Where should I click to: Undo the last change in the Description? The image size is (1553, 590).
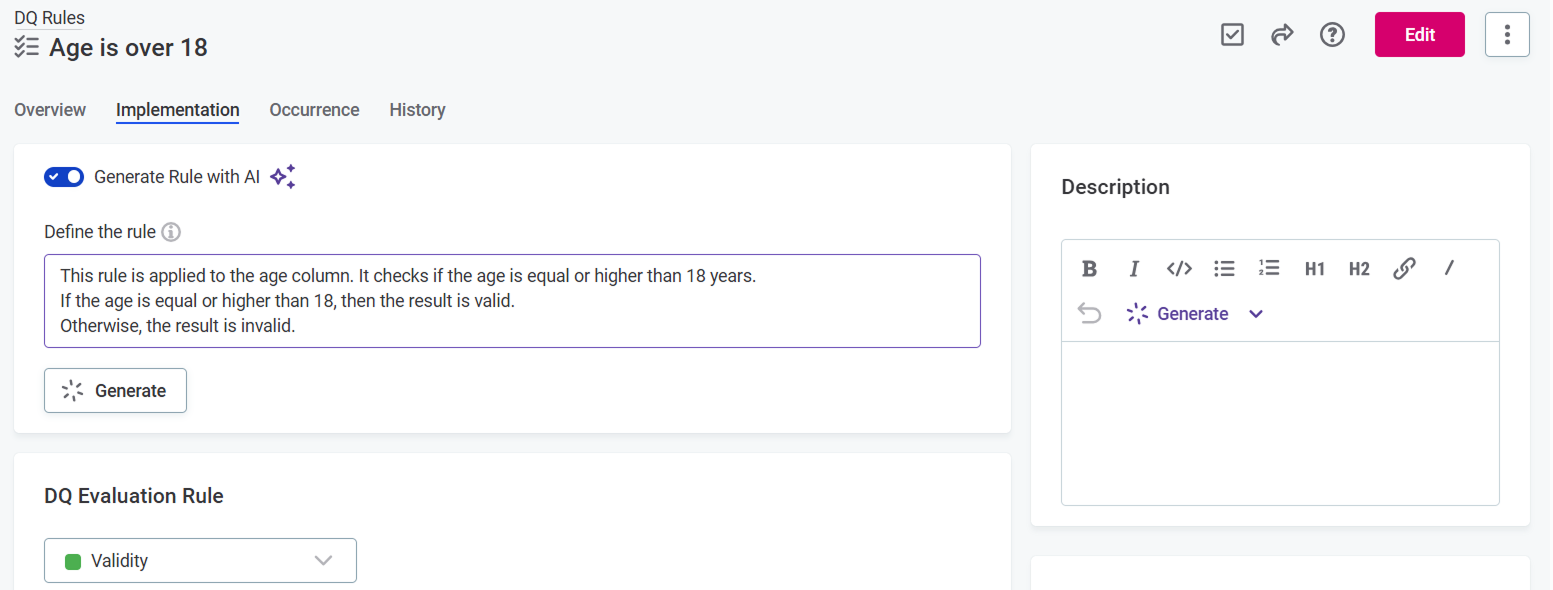point(1089,313)
